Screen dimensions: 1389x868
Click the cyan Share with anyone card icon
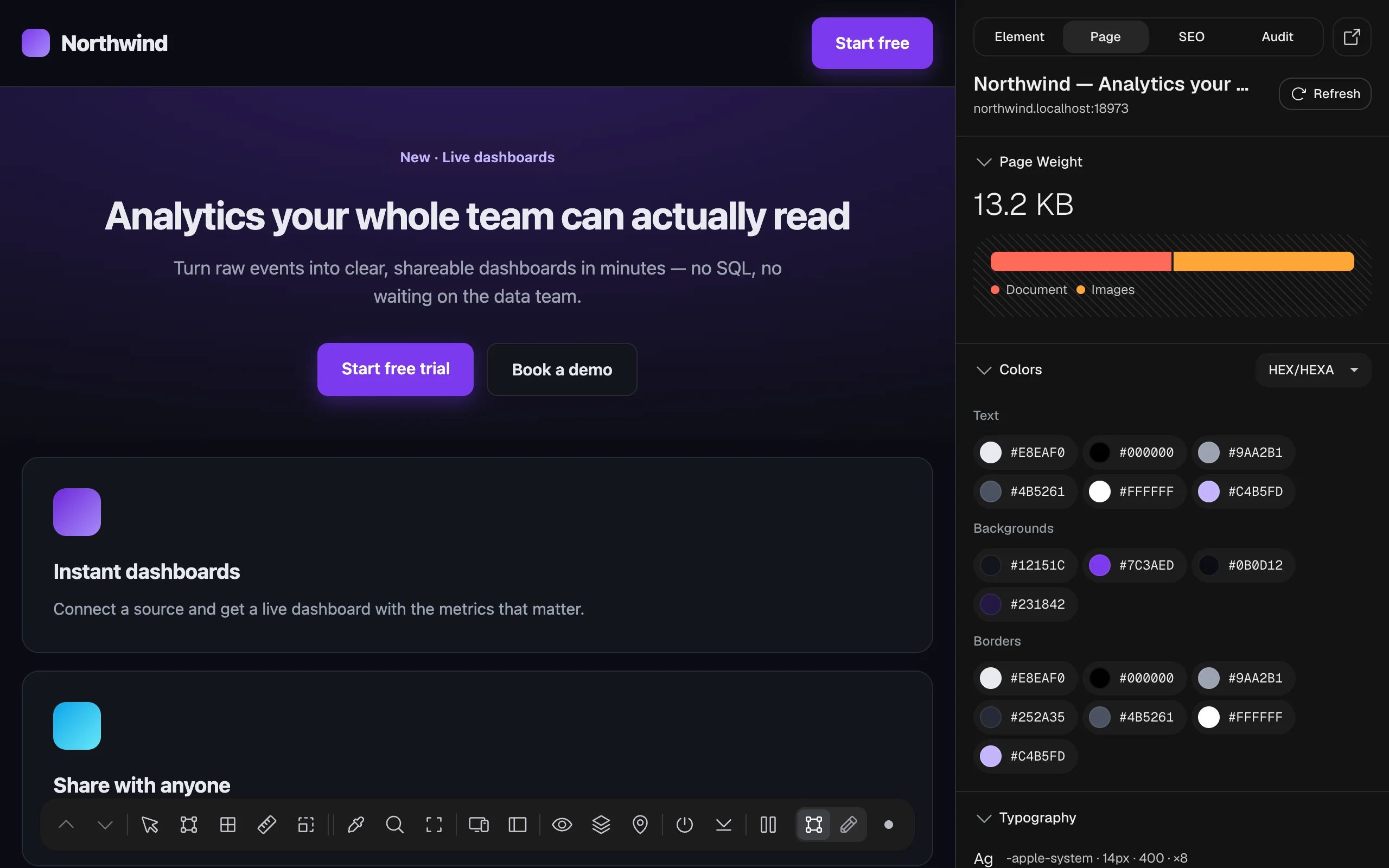point(77,726)
